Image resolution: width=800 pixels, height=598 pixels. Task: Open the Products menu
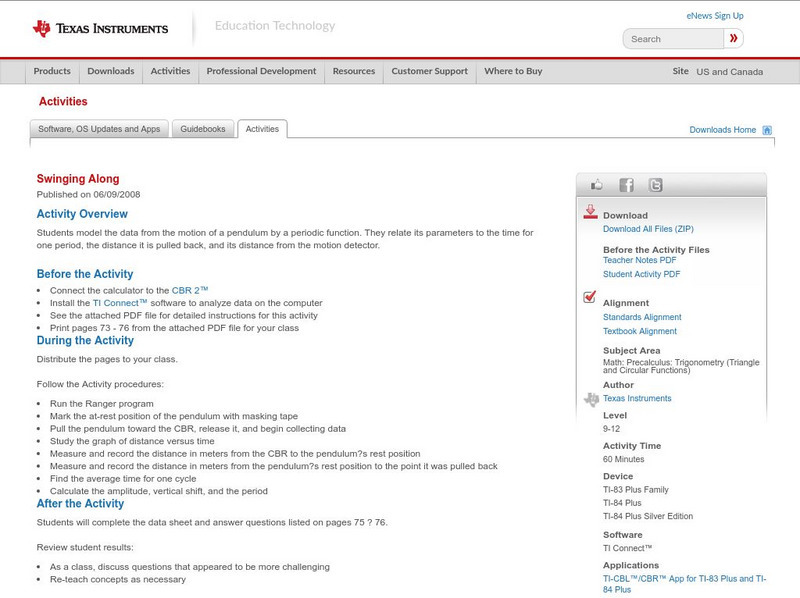(52, 71)
